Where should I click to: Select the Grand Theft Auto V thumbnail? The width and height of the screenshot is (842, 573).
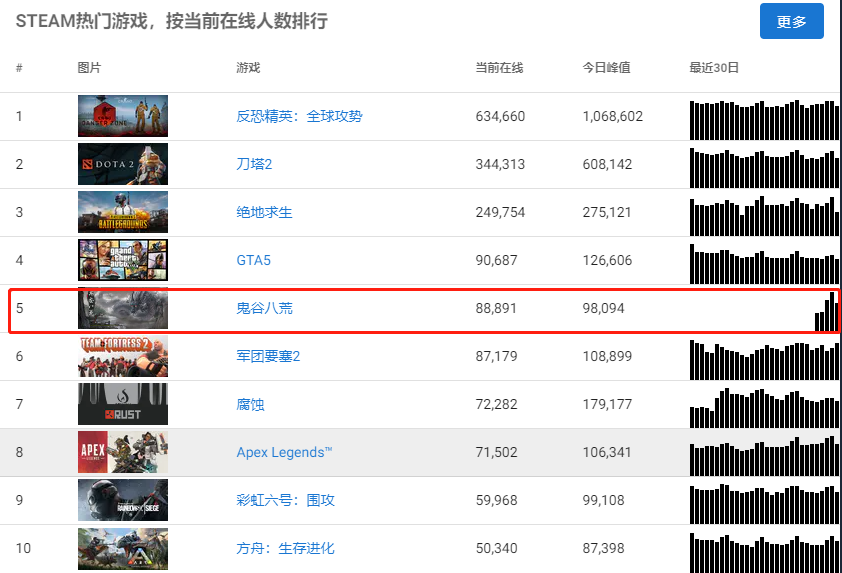point(123,260)
